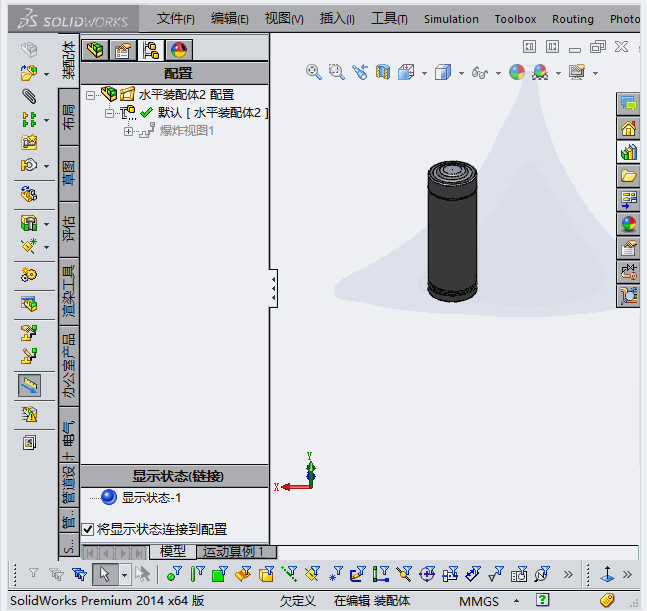647x611 pixels.
Task: Open the 工具(T) menu
Action: 389,19
